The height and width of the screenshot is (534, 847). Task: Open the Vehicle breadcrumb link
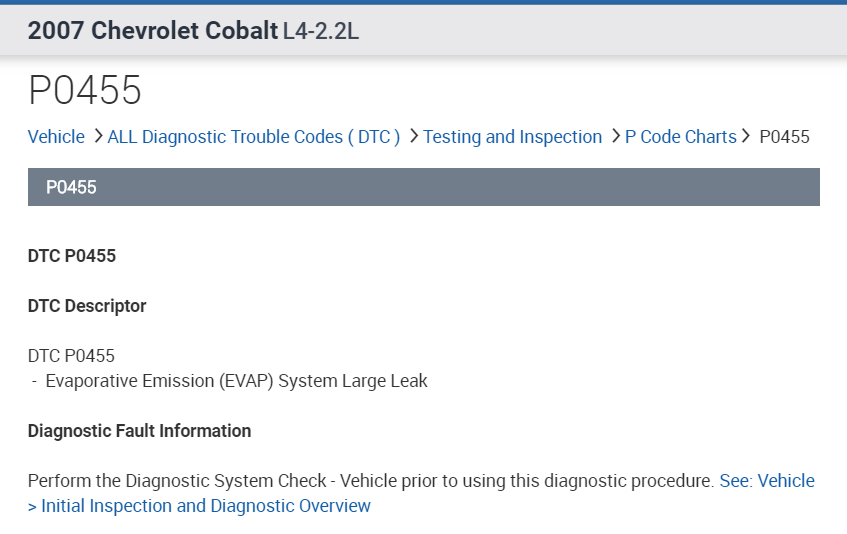56,137
